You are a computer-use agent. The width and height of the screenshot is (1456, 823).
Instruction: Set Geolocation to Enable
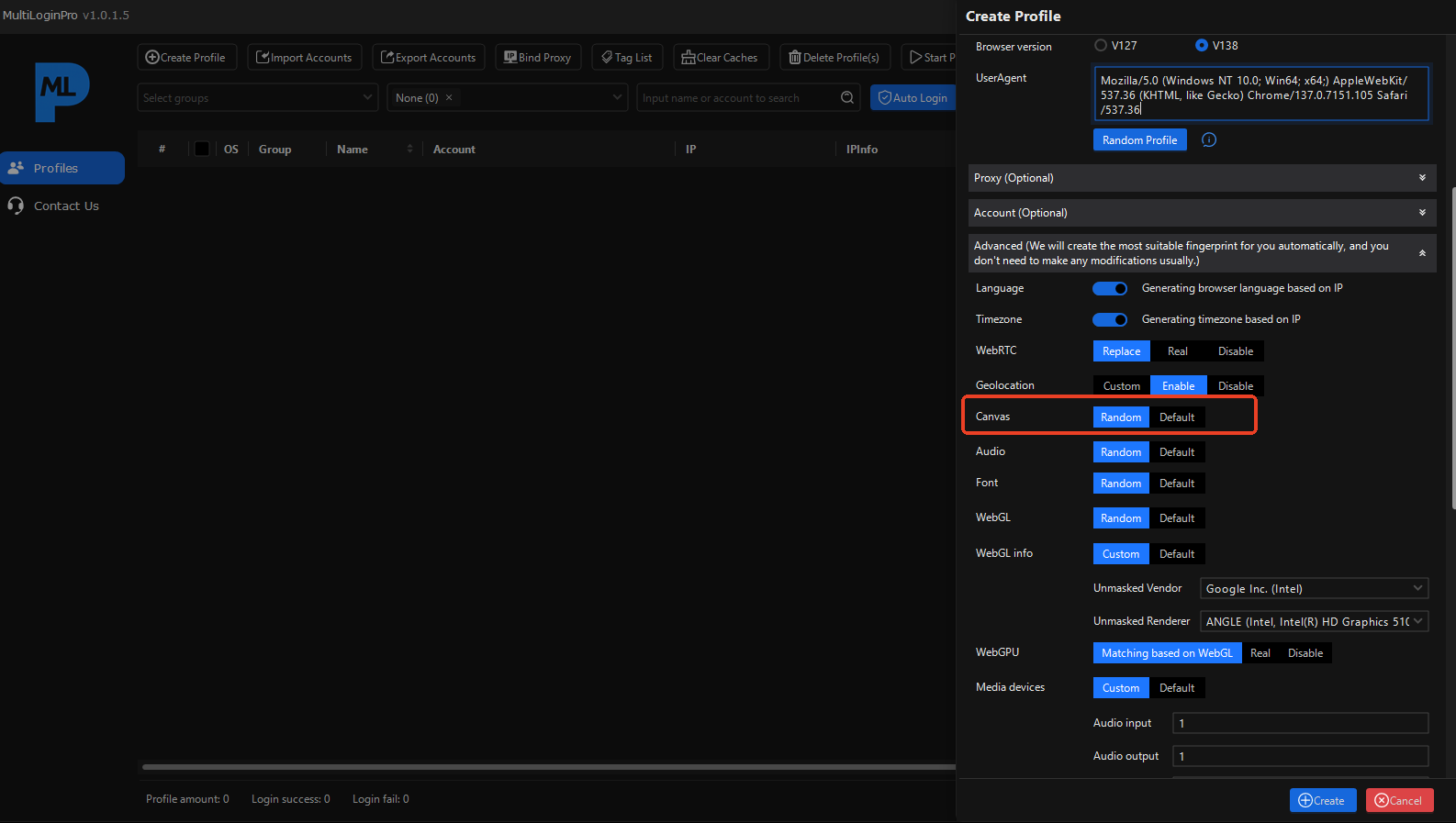1179,385
